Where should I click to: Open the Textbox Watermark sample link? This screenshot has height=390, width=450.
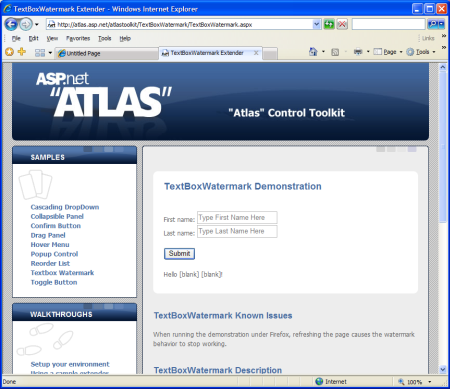pos(62,273)
